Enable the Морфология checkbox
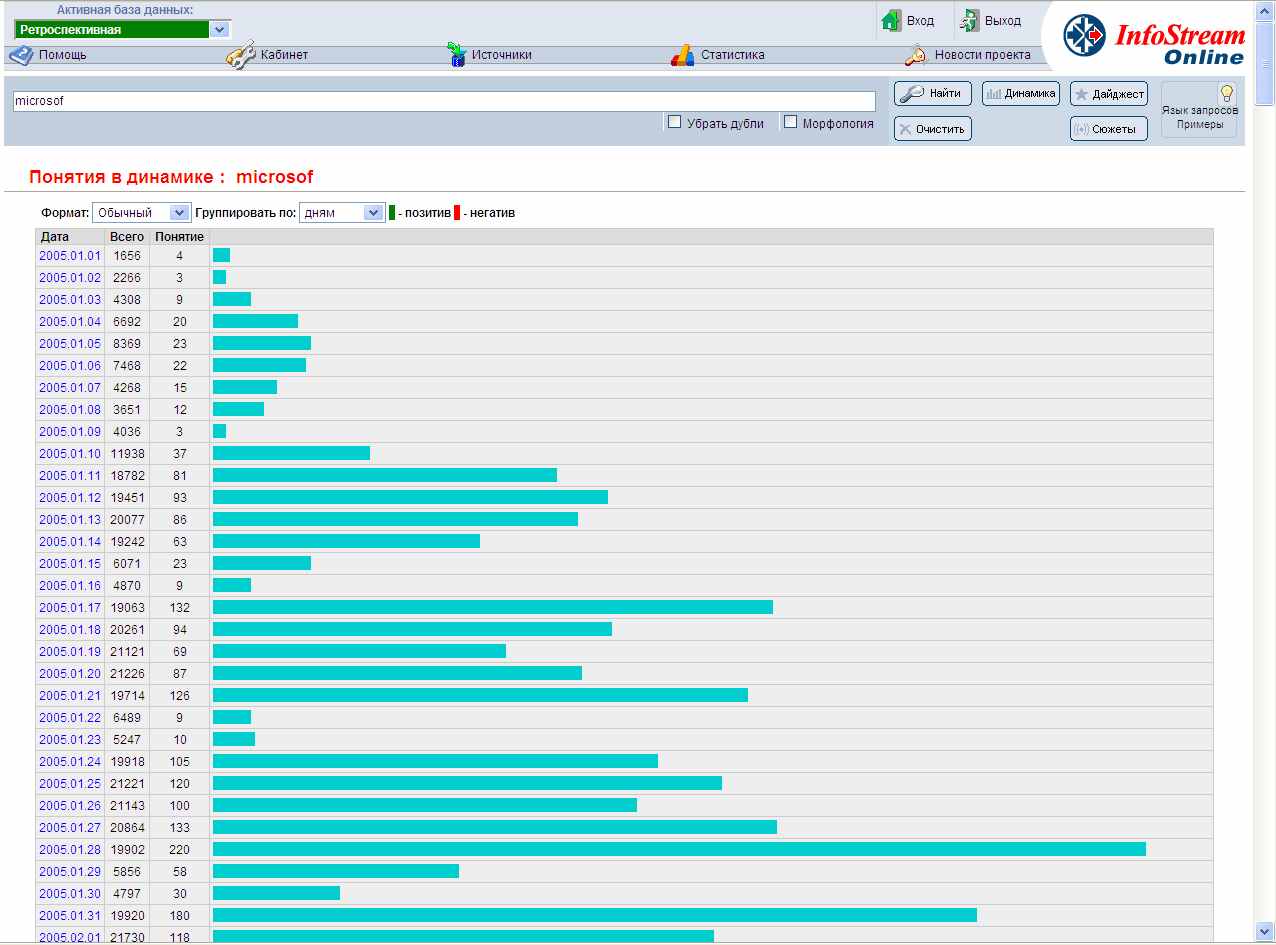Viewport: 1276px width, 945px height. pyautogui.click(x=790, y=122)
